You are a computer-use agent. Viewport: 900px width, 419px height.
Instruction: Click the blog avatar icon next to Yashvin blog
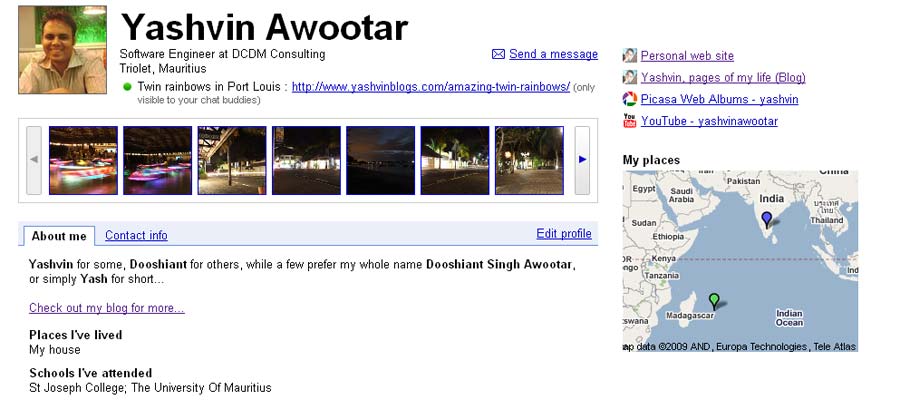[x=630, y=77]
